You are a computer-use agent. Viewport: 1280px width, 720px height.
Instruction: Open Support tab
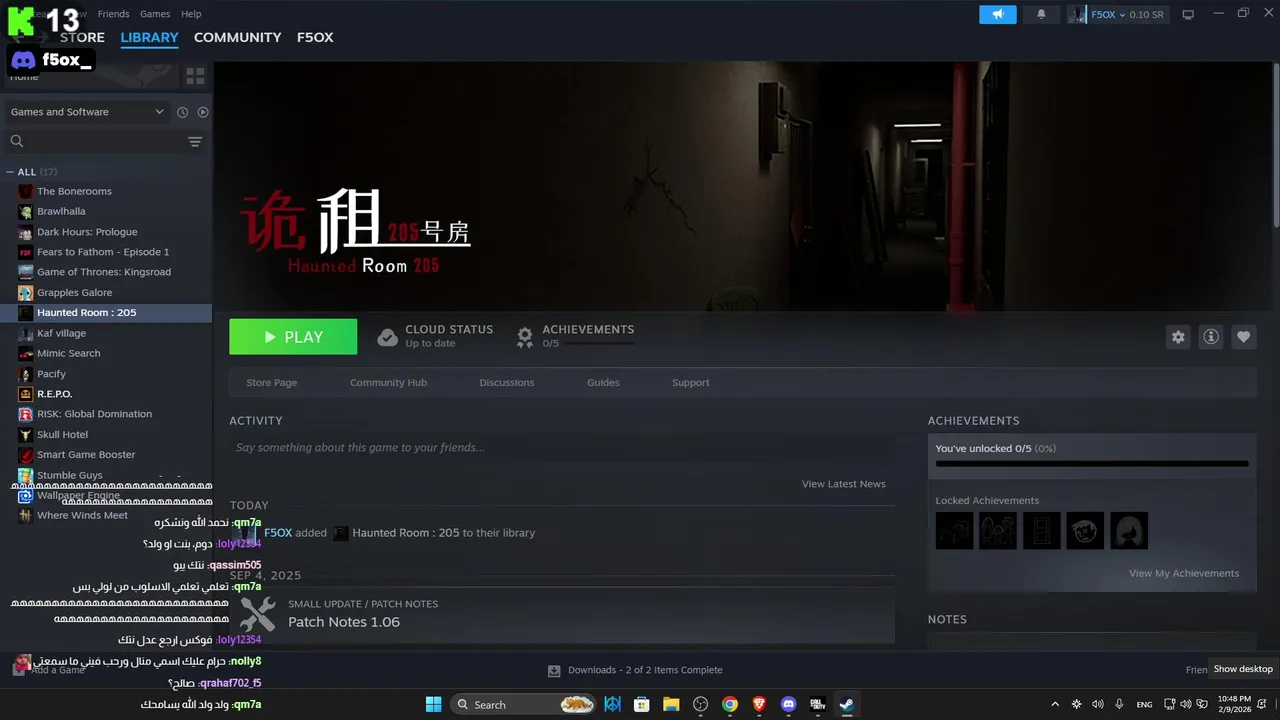point(691,383)
